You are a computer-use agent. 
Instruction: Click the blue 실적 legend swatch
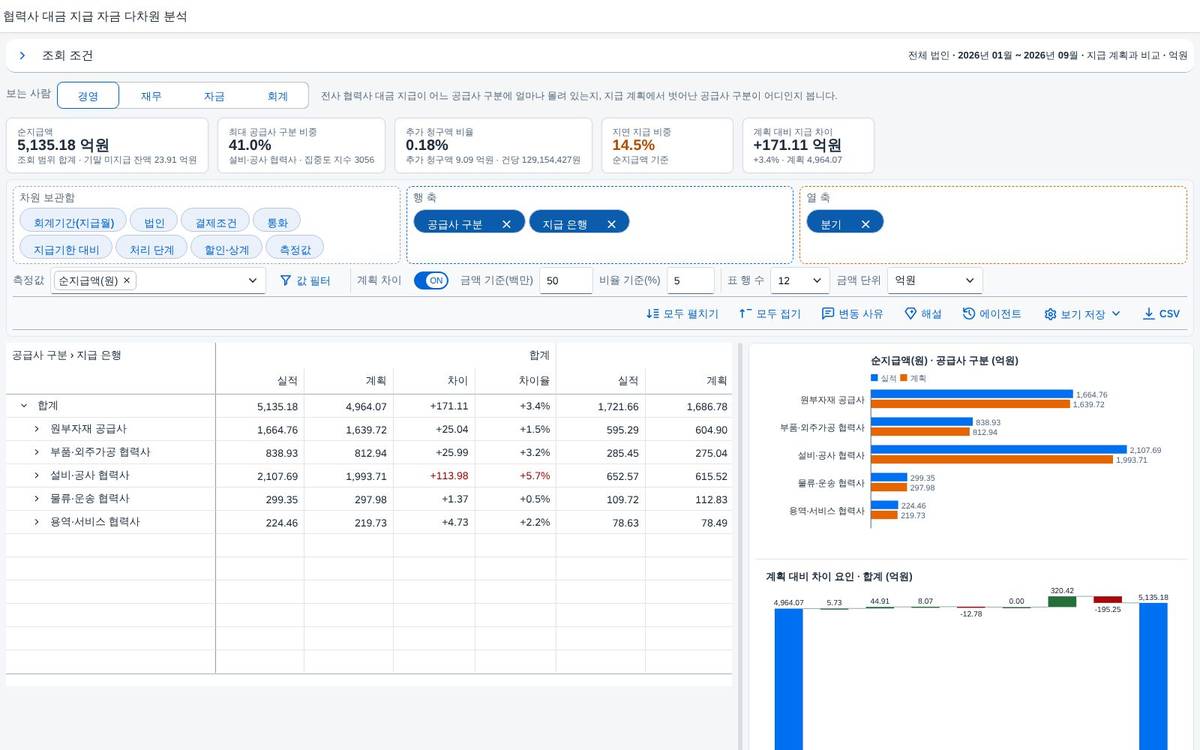point(874,378)
